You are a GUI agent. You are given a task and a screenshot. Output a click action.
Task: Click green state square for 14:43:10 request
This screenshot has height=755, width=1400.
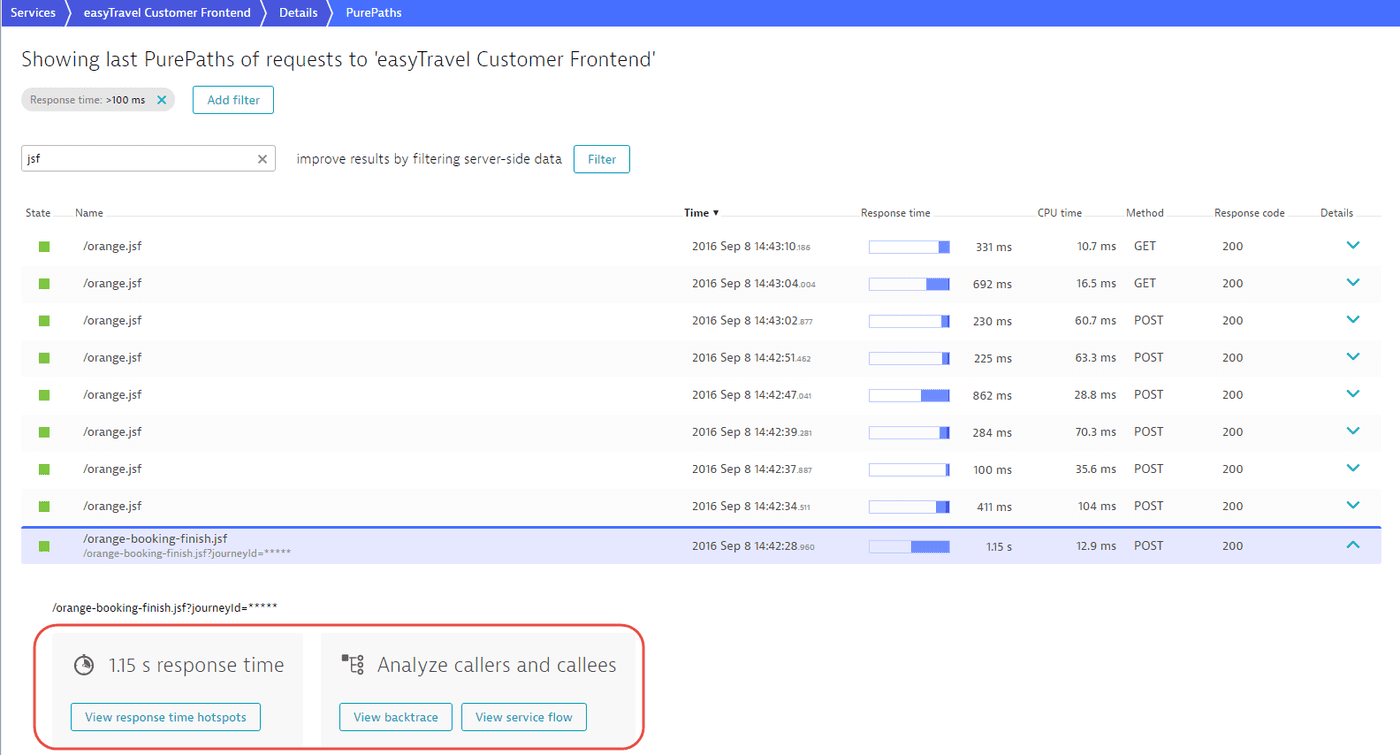click(44, 247)
